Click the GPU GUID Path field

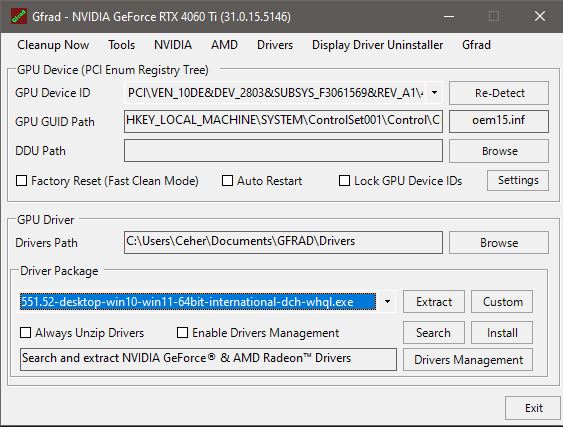tap(283, 121)
